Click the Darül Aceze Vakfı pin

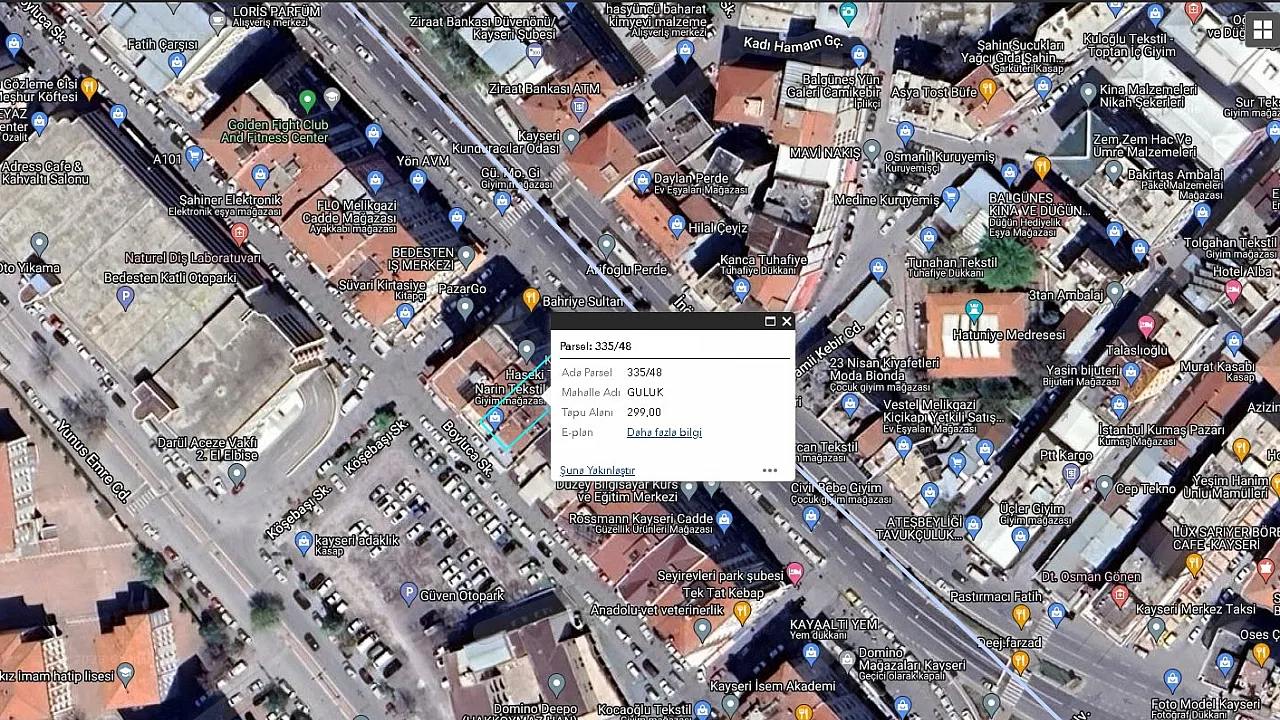236,475
